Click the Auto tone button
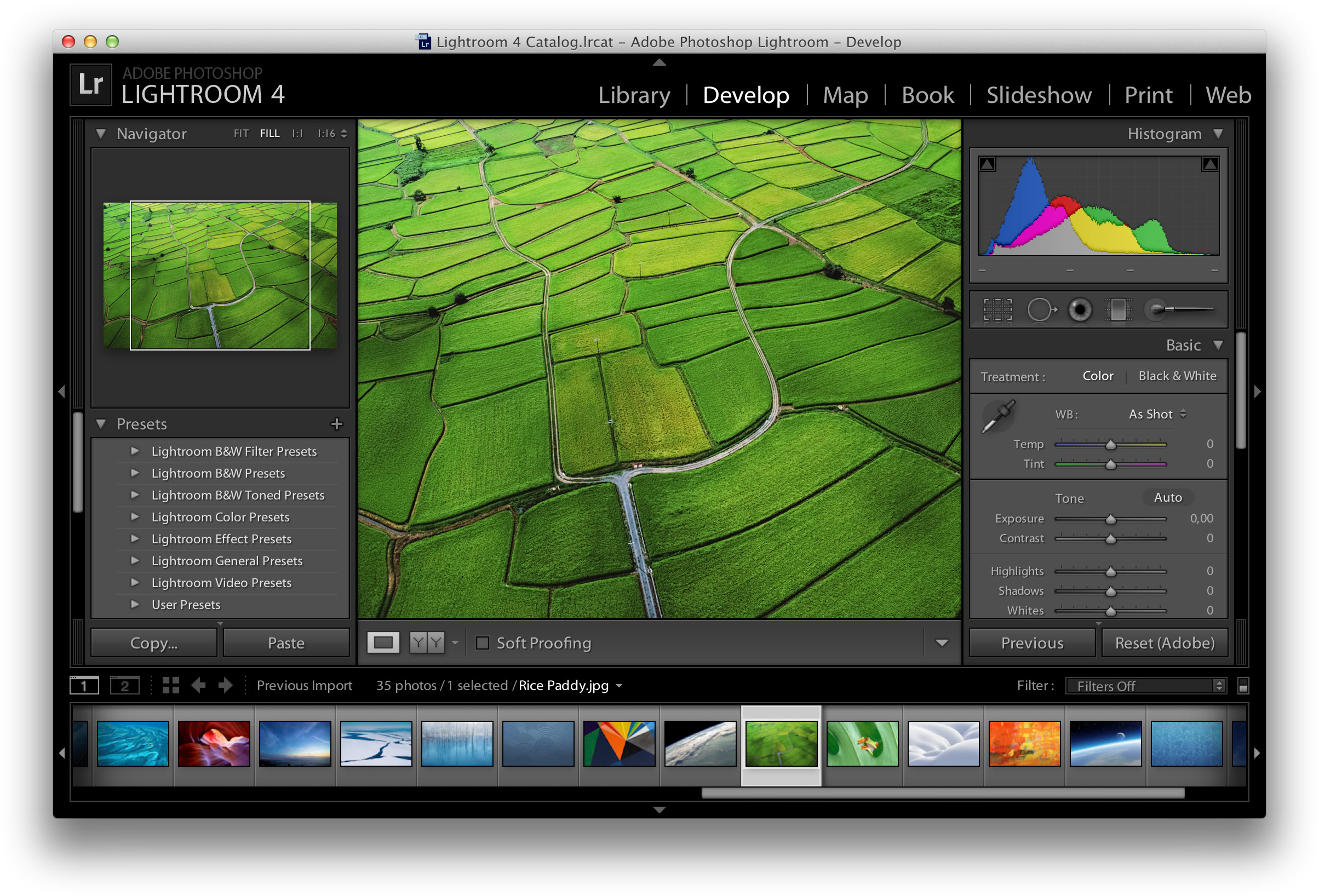This screenshot has width=1319, height=896. (x=1167, y=498)
